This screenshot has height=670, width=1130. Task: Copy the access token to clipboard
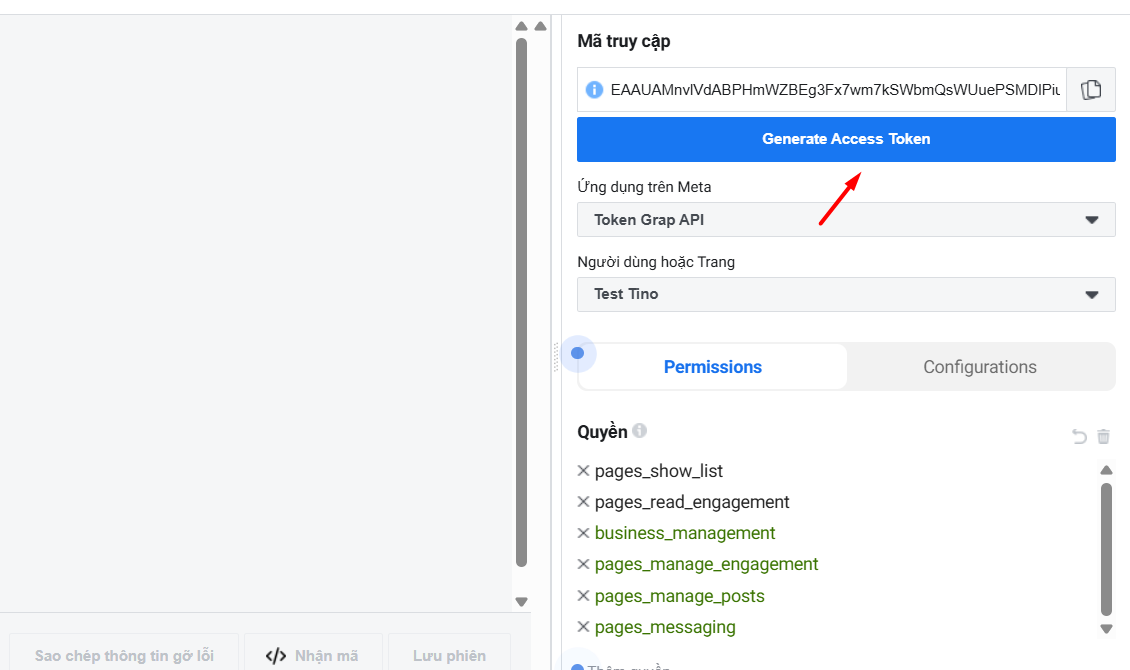click(x=1090, y=89)
